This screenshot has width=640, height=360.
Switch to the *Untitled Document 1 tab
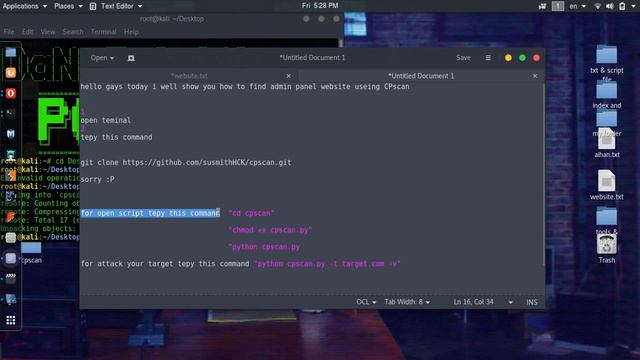coord(421,76)
